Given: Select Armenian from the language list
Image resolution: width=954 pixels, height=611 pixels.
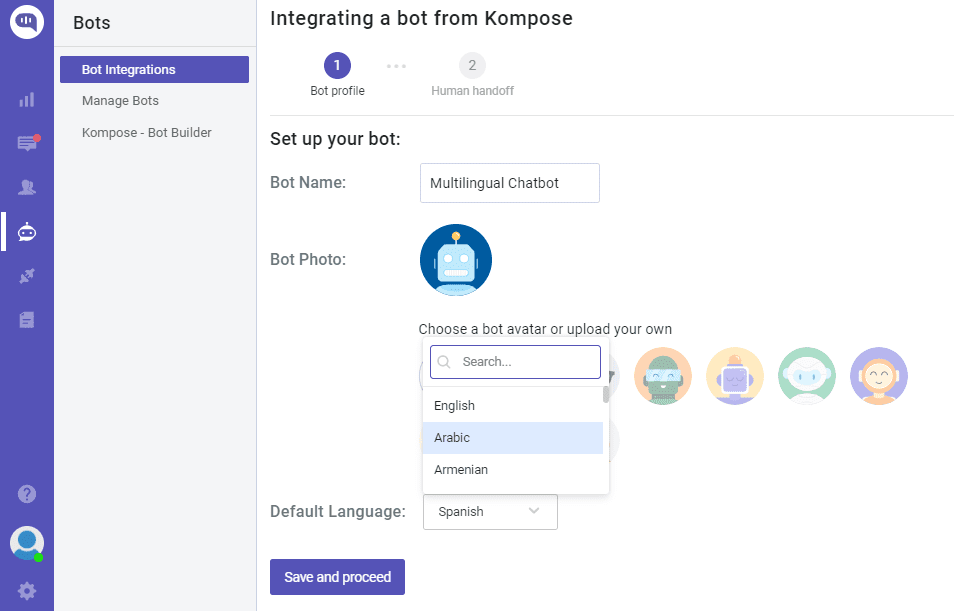Looking at the screenshot, I should (x=513, y=470).
